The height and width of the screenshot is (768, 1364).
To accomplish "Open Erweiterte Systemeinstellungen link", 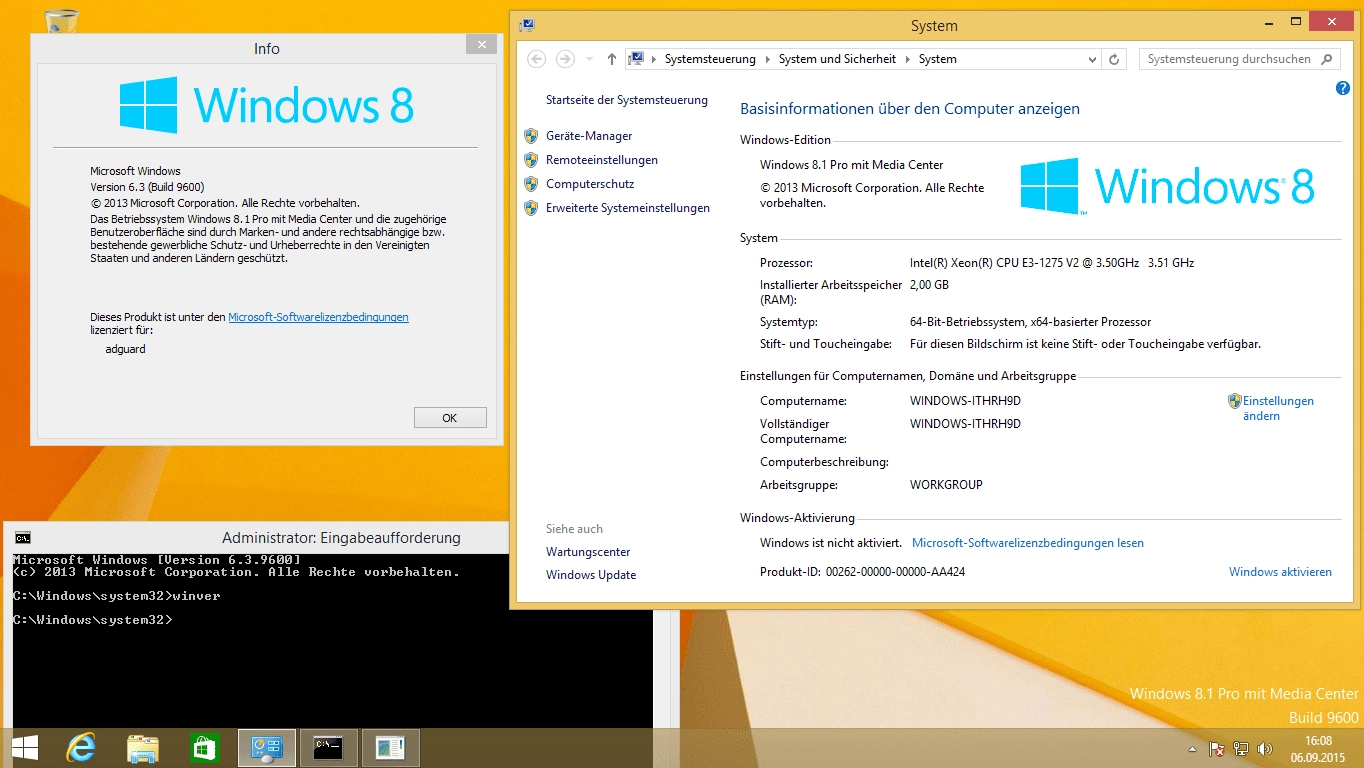I will pyautogui.click(x=628, y=208).
